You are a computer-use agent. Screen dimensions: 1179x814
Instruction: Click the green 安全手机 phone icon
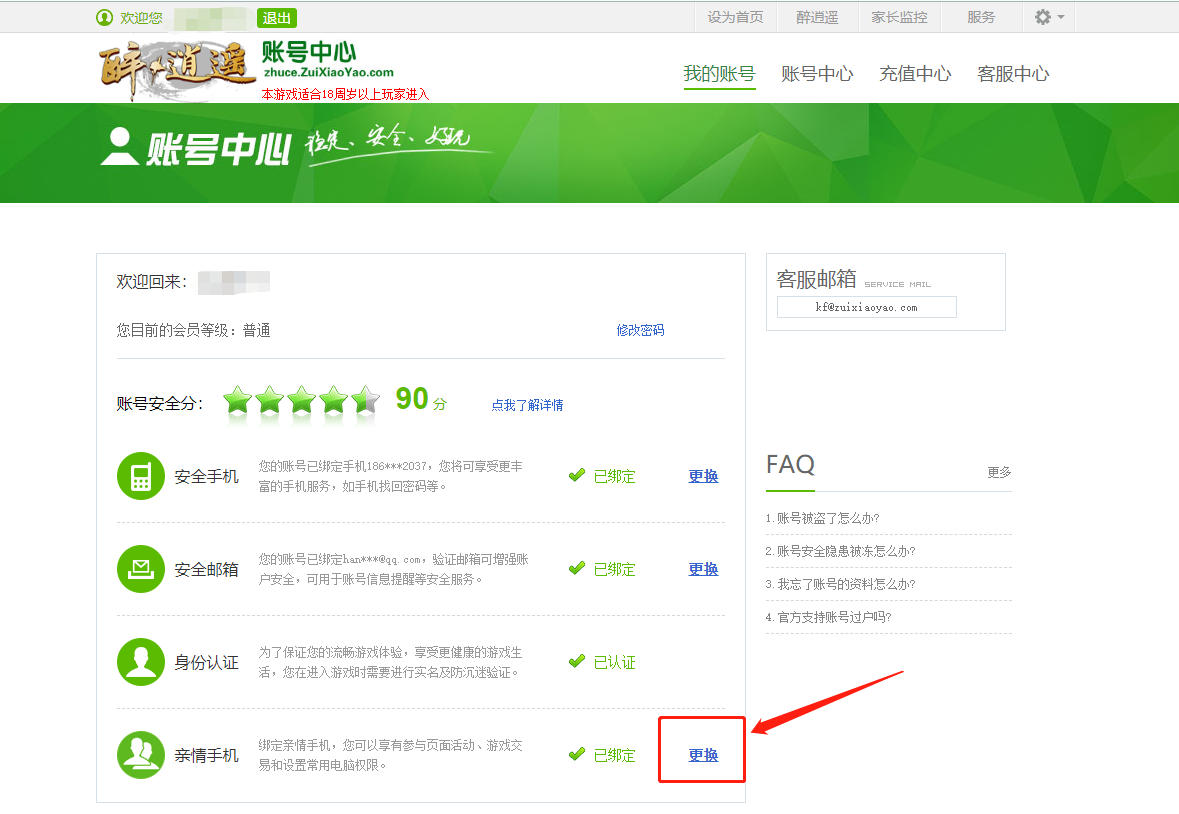(x=141, y=476)
